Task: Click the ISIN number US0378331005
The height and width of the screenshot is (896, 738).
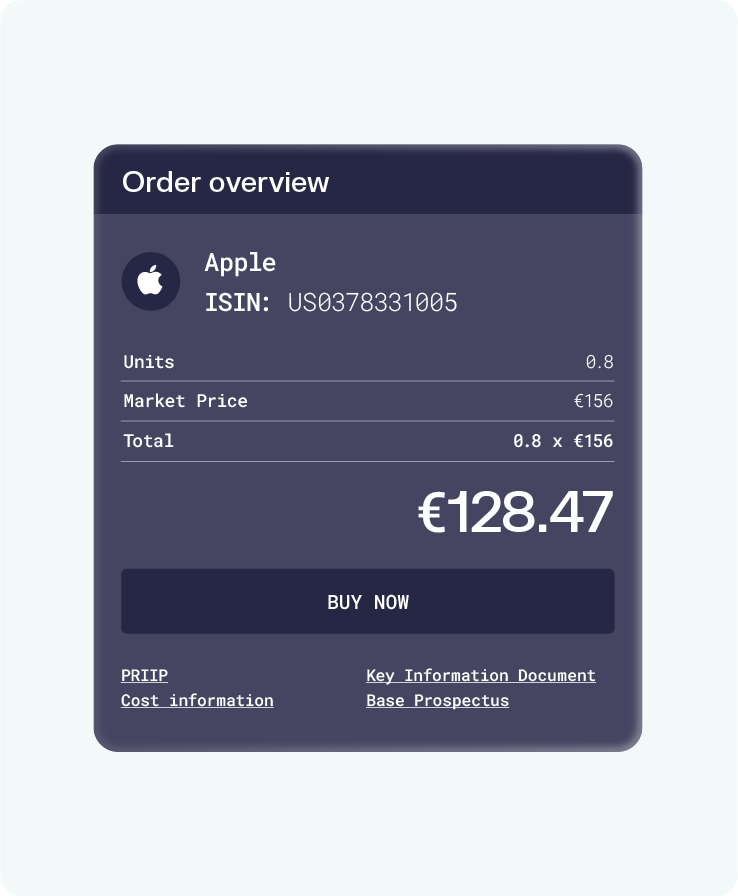Action: coord(372,303)
